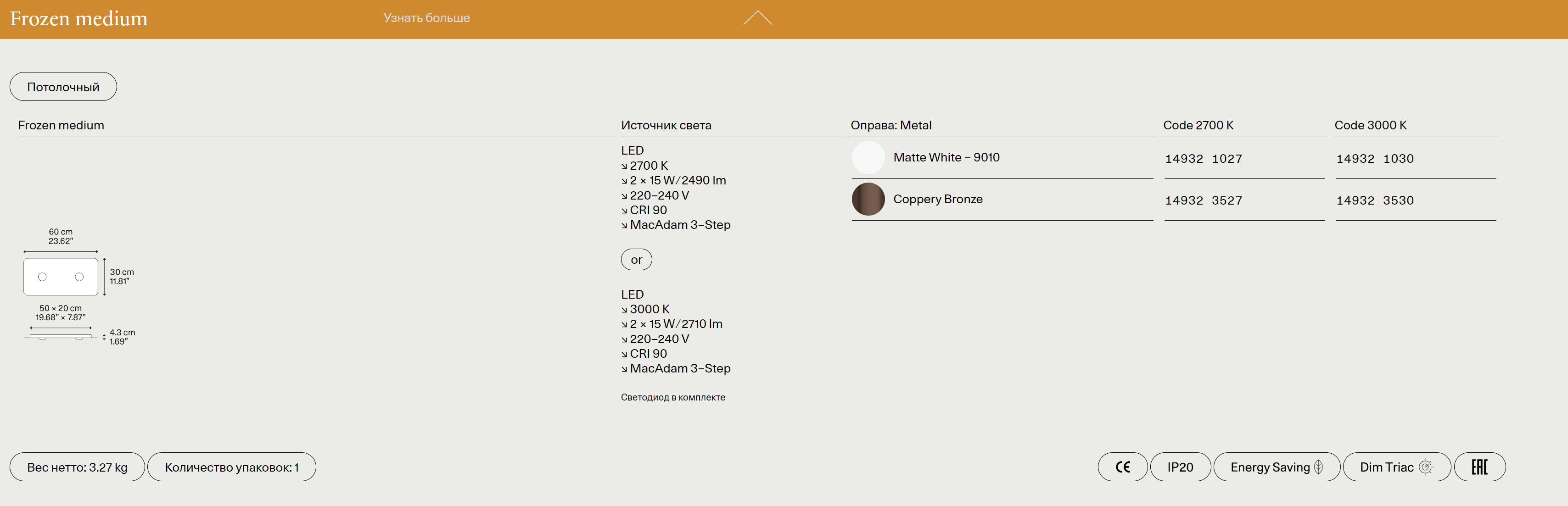Click the top-view dimension drawing thumbnail
The image size is (1568, 506).
click(61, 277)
